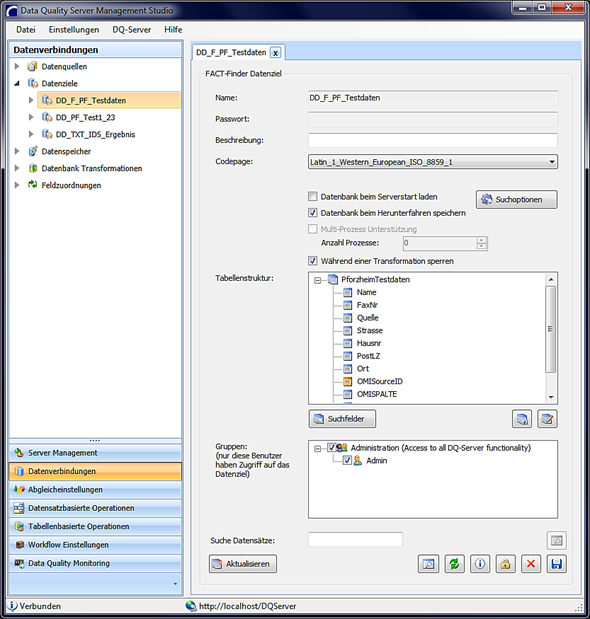
Task: Click the edit table structure pencil icon
Action: click(547, 419)
